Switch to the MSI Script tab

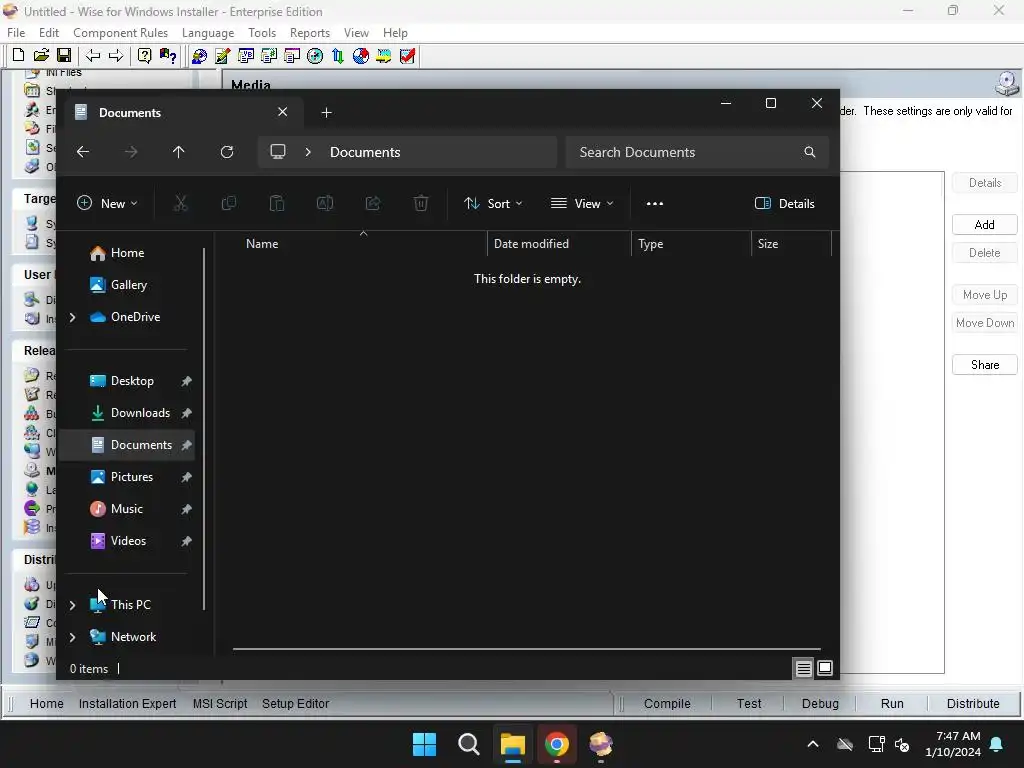[219, 703]
